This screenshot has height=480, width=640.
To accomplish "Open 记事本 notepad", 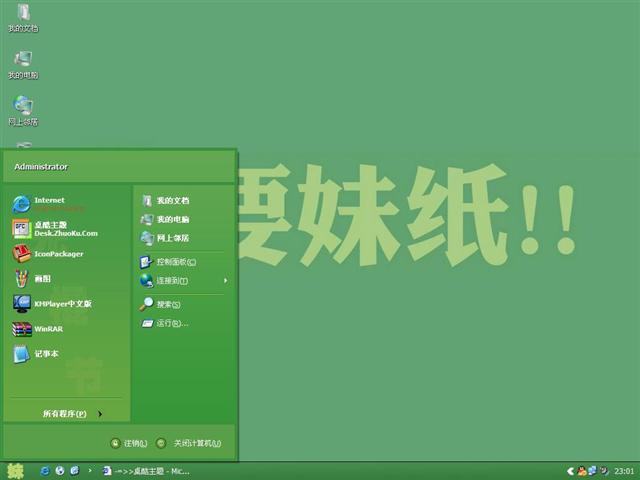I will pos(36,354).
